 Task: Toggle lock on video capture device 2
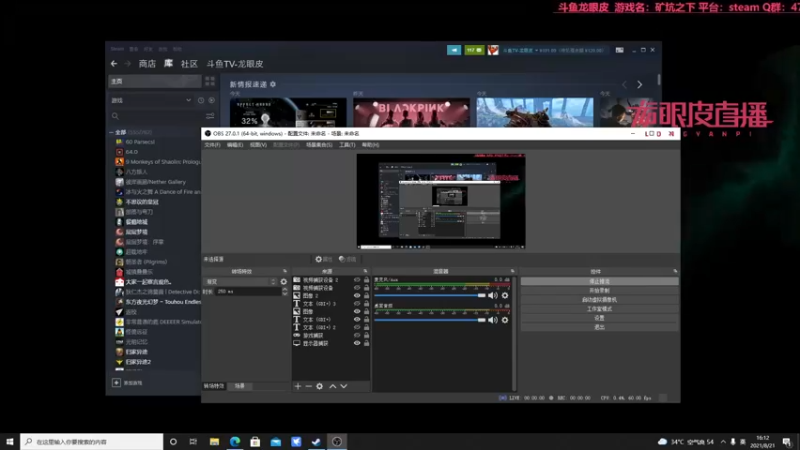coord(366,280)
